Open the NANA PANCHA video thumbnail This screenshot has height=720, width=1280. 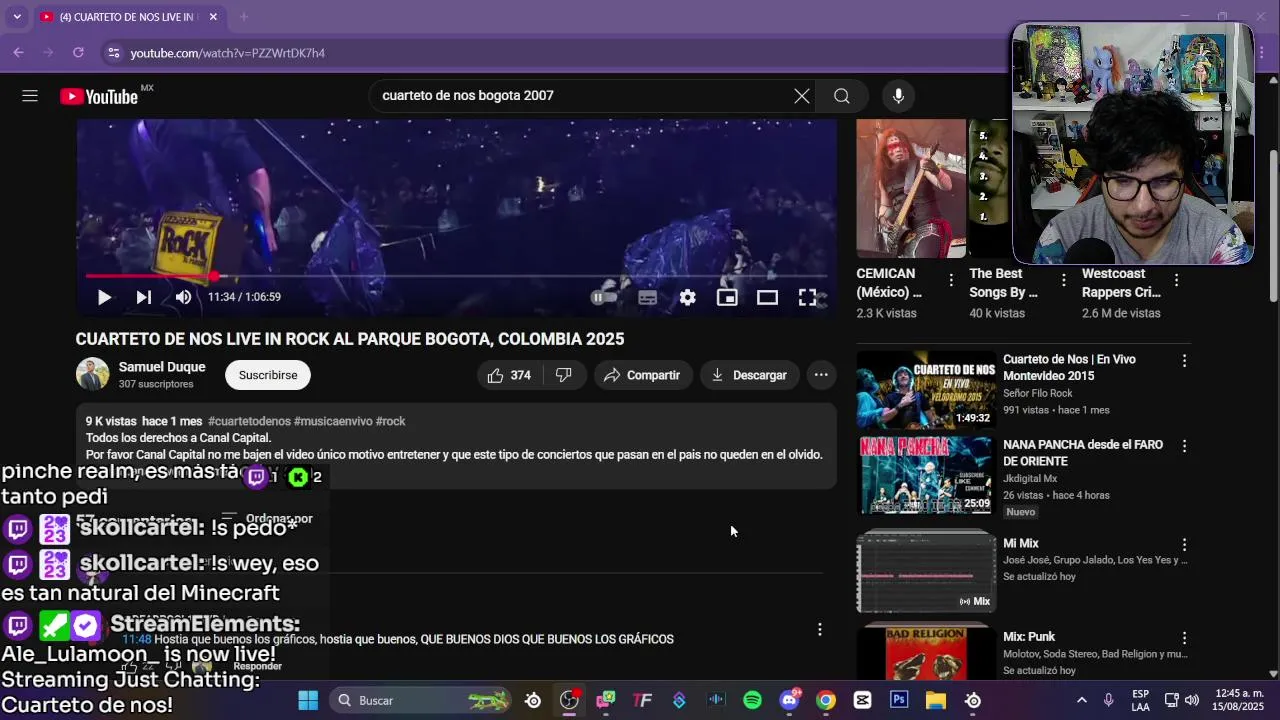[926, 474]
